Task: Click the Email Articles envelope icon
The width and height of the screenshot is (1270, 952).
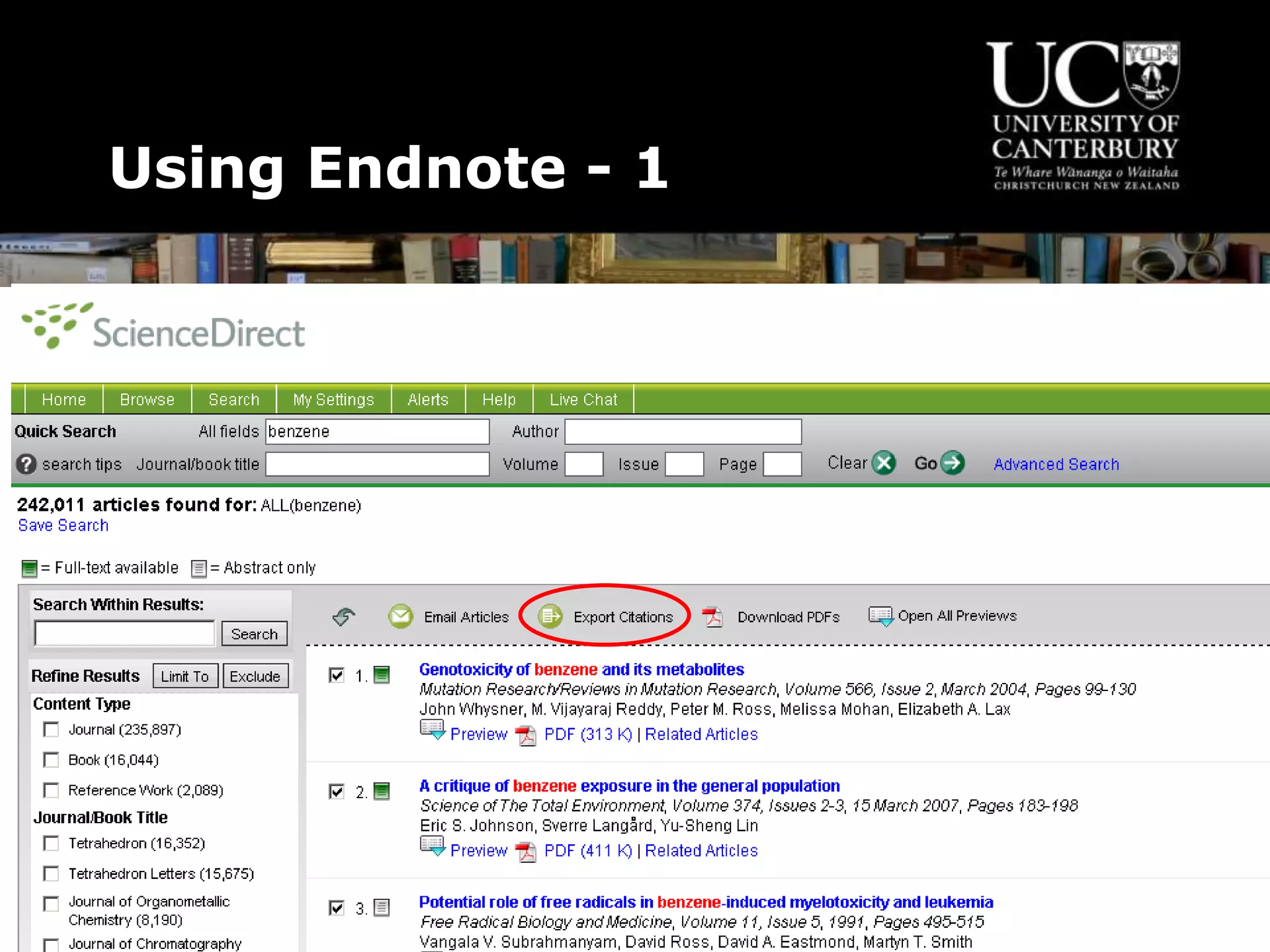Action: pos(401,616)
